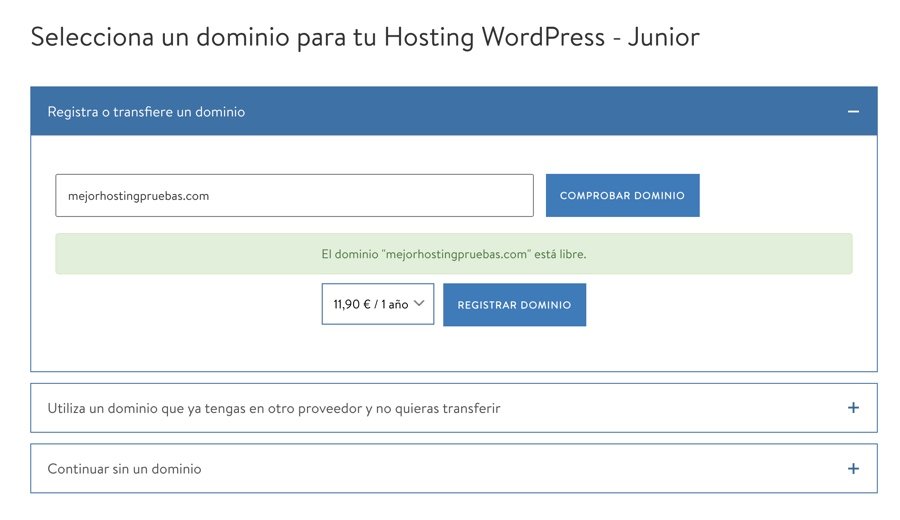Image resolution: width=900 pixels, height=520 pixels.
Task: Click the REGISTRAR DOMINIO button
Action: click(514, 305)
